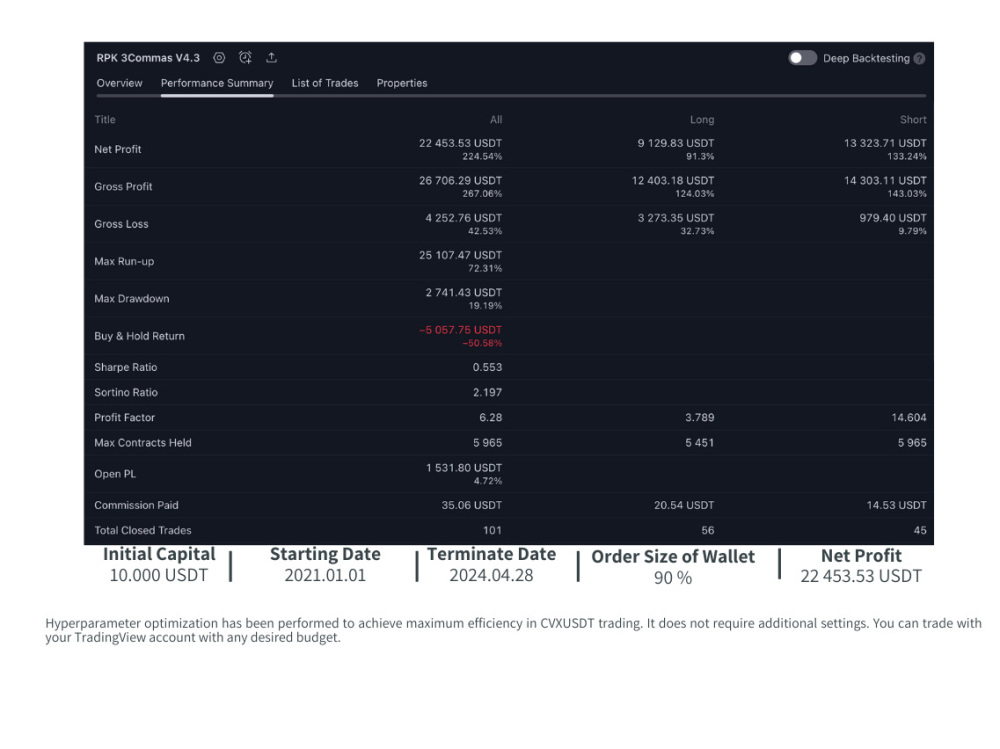1000x749 pixels.
Task: Click Commission Paid Short value 14.53 USDT
Action: coord(896,505)
